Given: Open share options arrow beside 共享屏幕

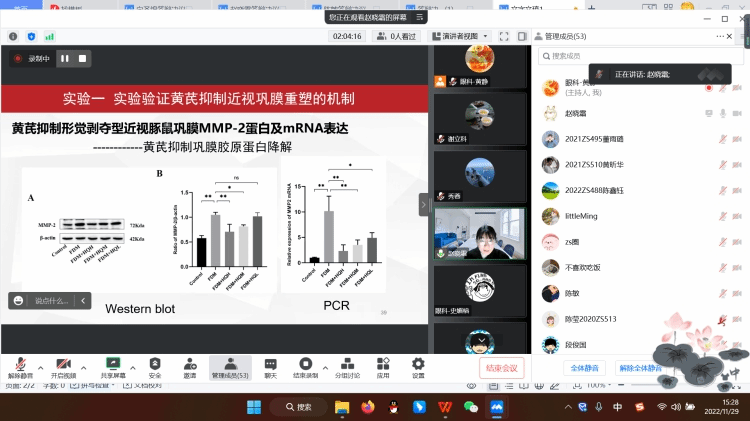Looking at the screenshot, I should (132, 368).
